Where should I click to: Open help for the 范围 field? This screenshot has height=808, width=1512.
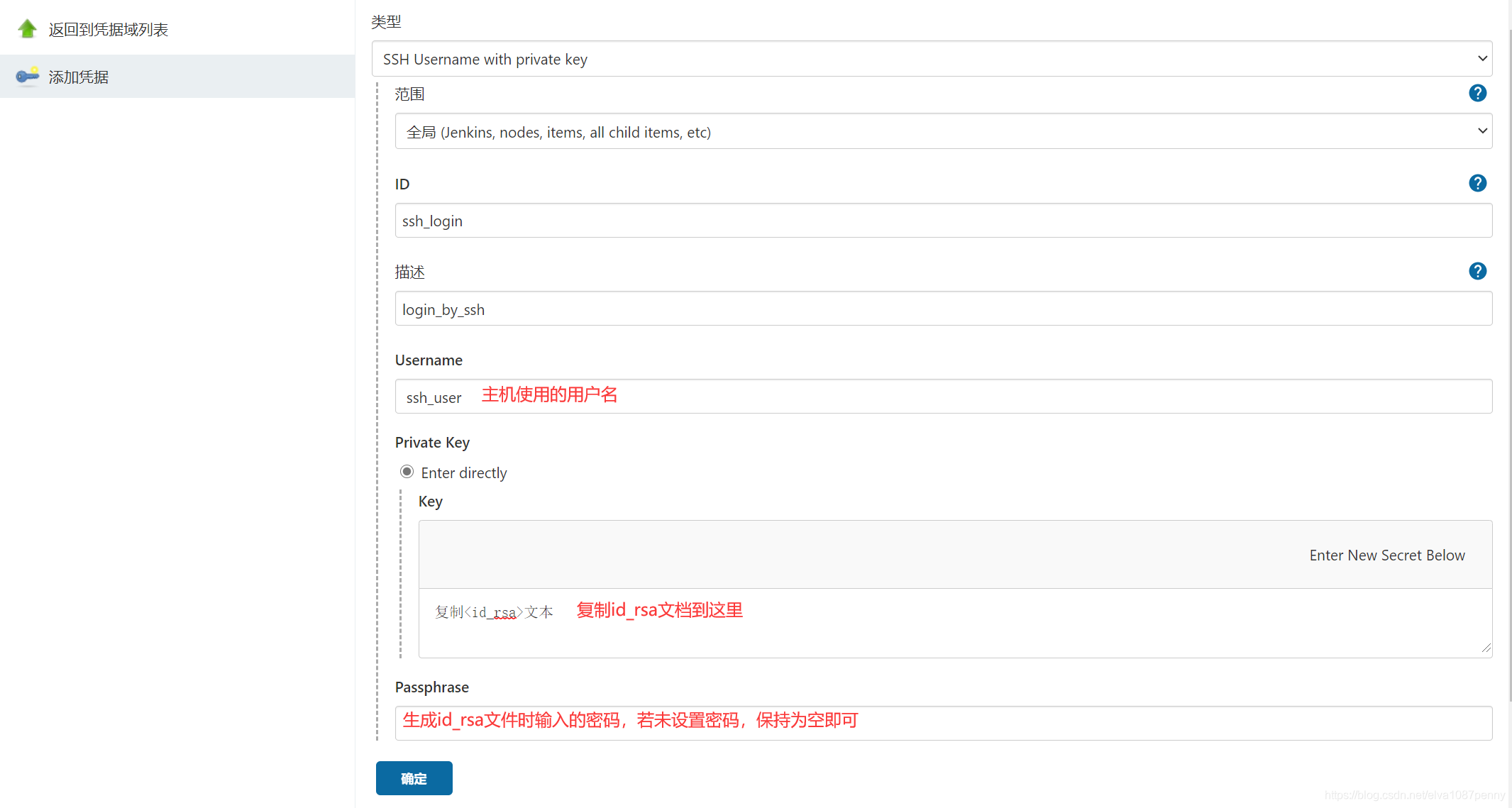tap(1477, 93)
